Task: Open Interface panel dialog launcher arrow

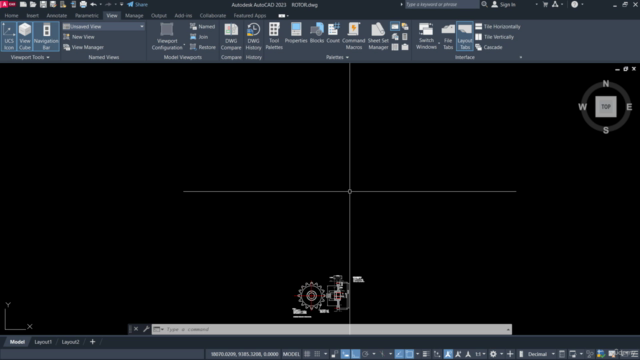Action: click(521, 58)
